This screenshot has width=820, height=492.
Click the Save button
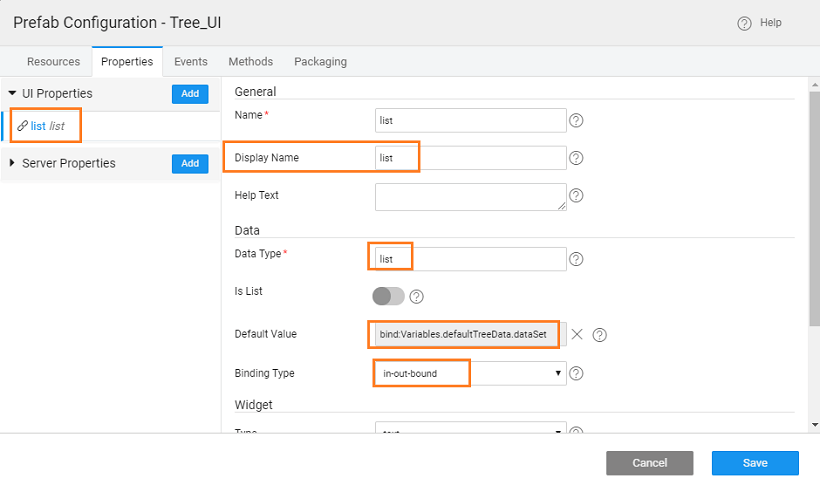pos(755,463)
